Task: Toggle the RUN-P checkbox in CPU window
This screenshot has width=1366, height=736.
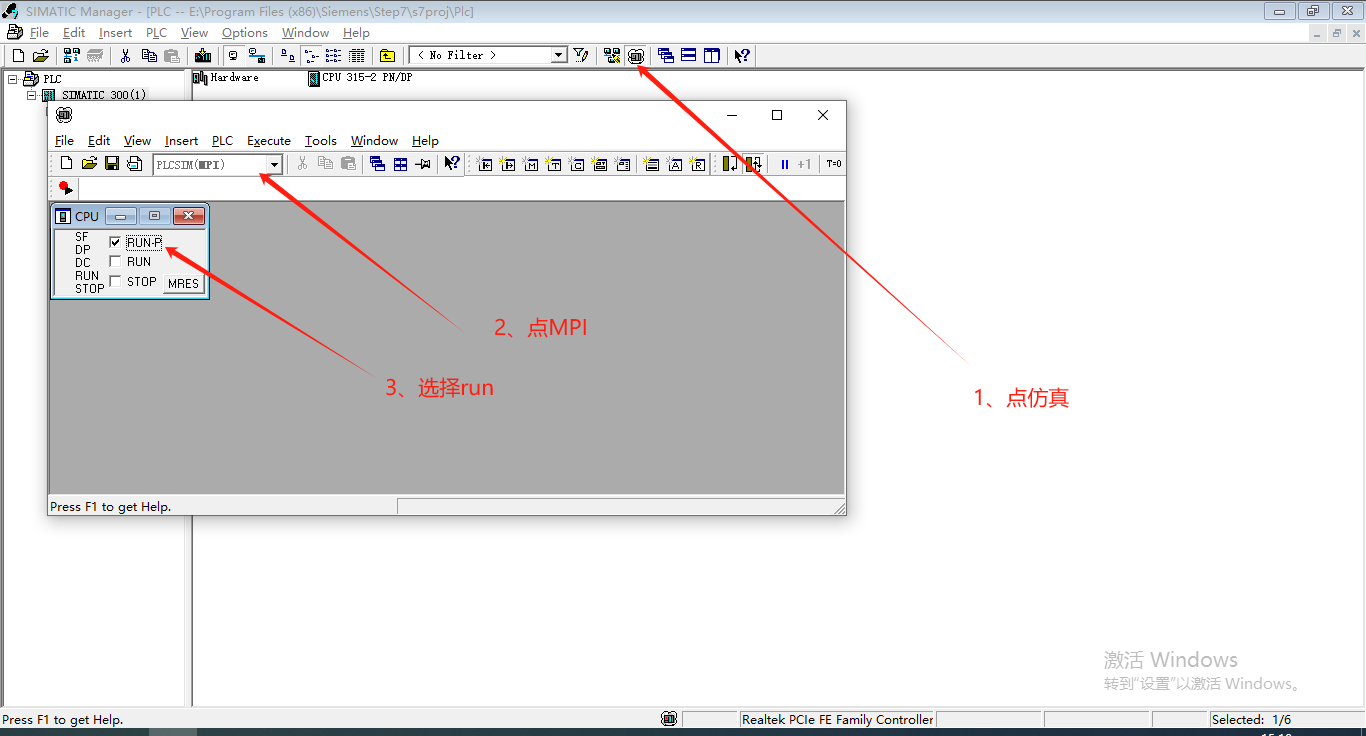Action: click(115, 242)
